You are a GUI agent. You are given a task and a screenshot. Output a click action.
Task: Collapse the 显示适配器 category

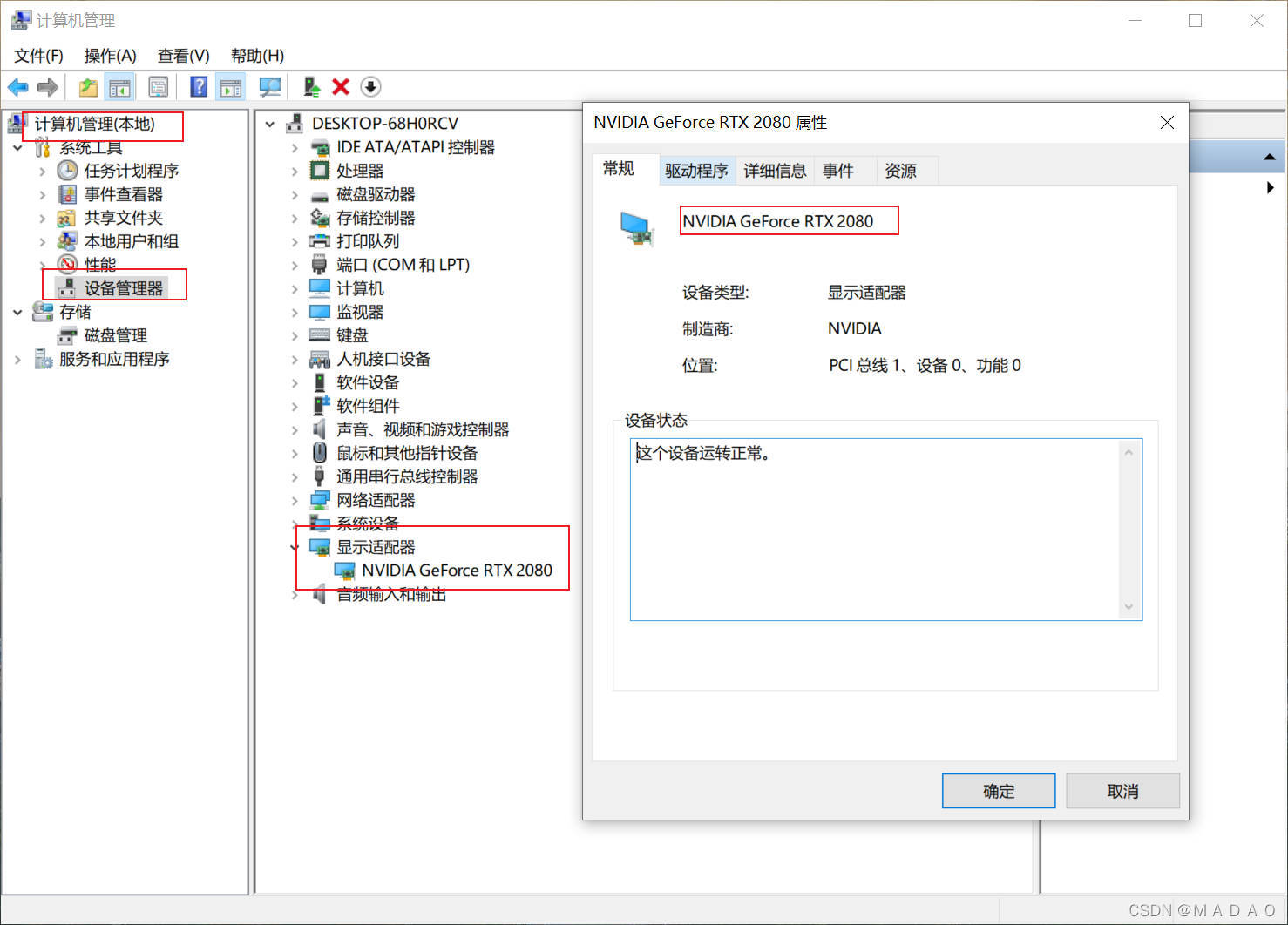(294, 547)
